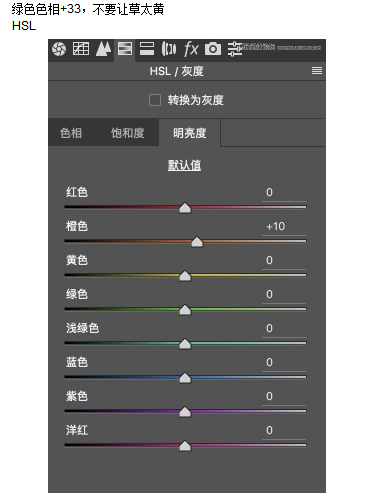378x493 pixels.
Task: Open the Detail panel mountain icon
Action: pyautogui.click(x=103, y=49)
